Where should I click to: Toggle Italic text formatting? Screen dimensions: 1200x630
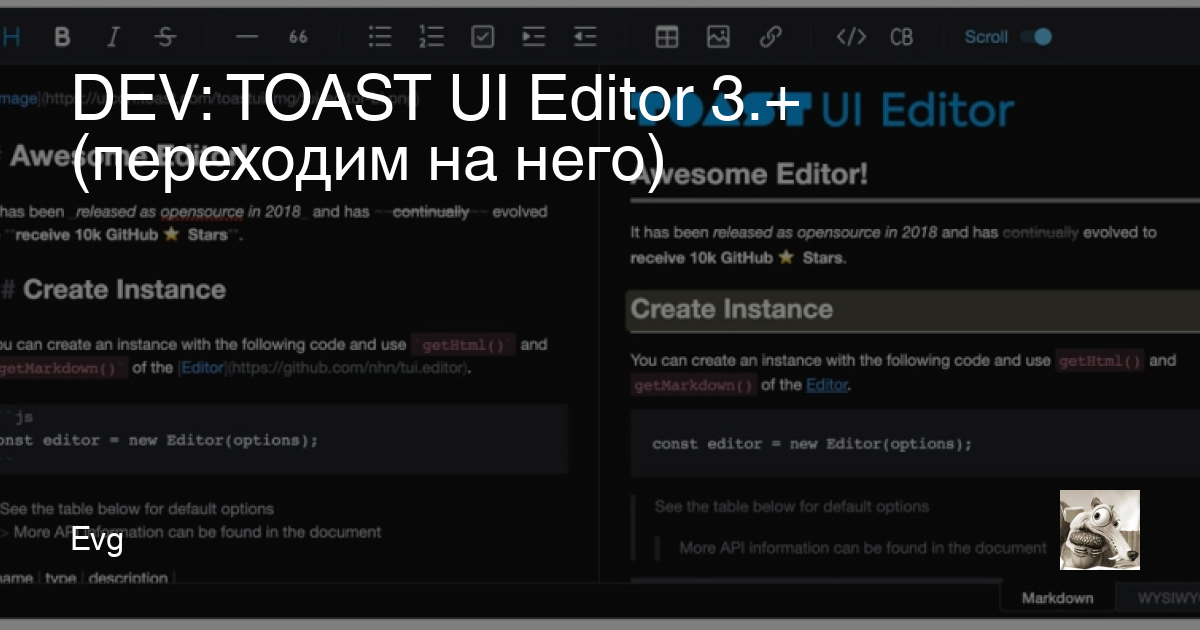pos(113,36)
